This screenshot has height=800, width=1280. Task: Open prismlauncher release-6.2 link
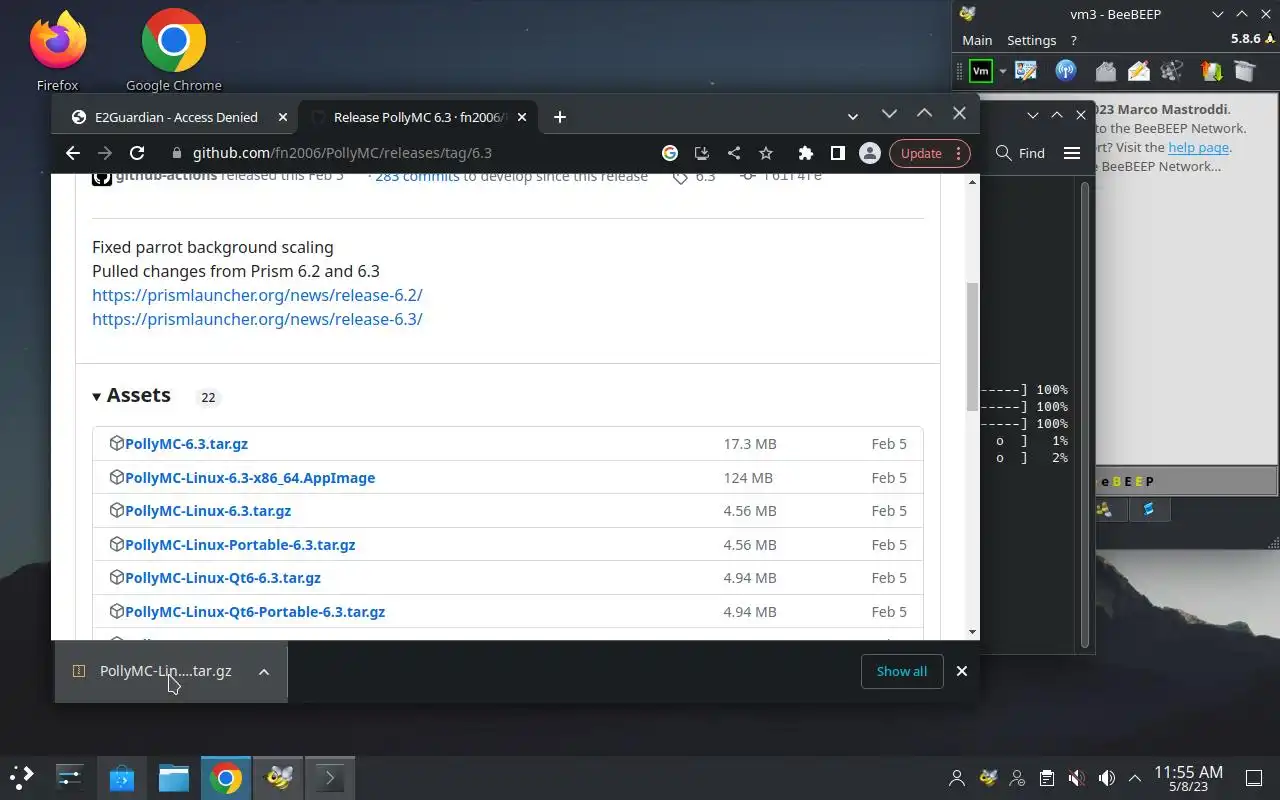257,295
